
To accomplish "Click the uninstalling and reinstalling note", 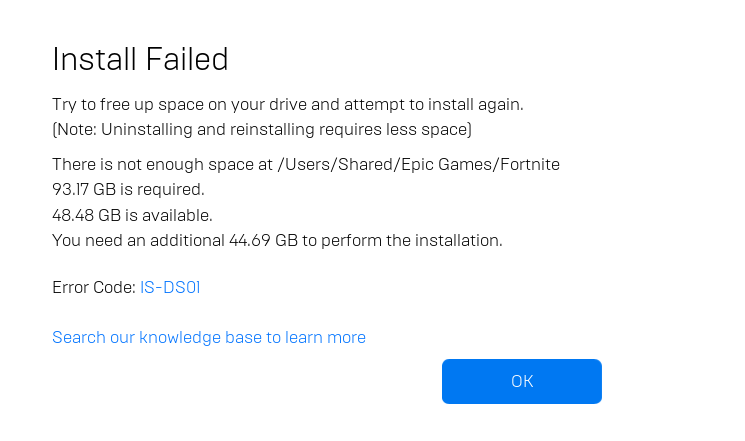I will (x=262, y=130).
